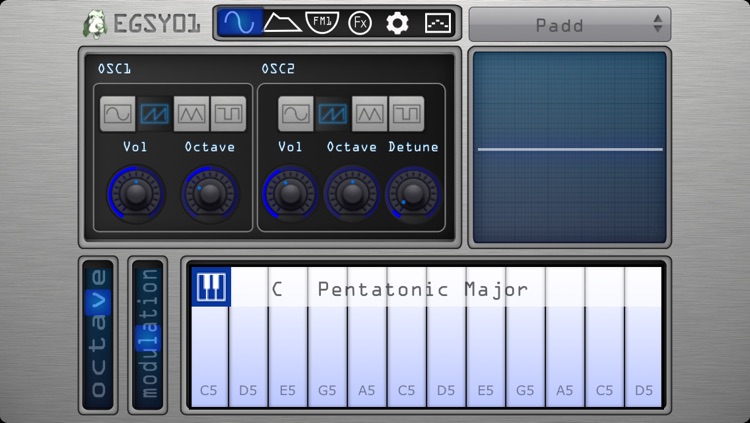Tap the last D5 key
Viewport: 750px width, 423px height.
[644, 356]
